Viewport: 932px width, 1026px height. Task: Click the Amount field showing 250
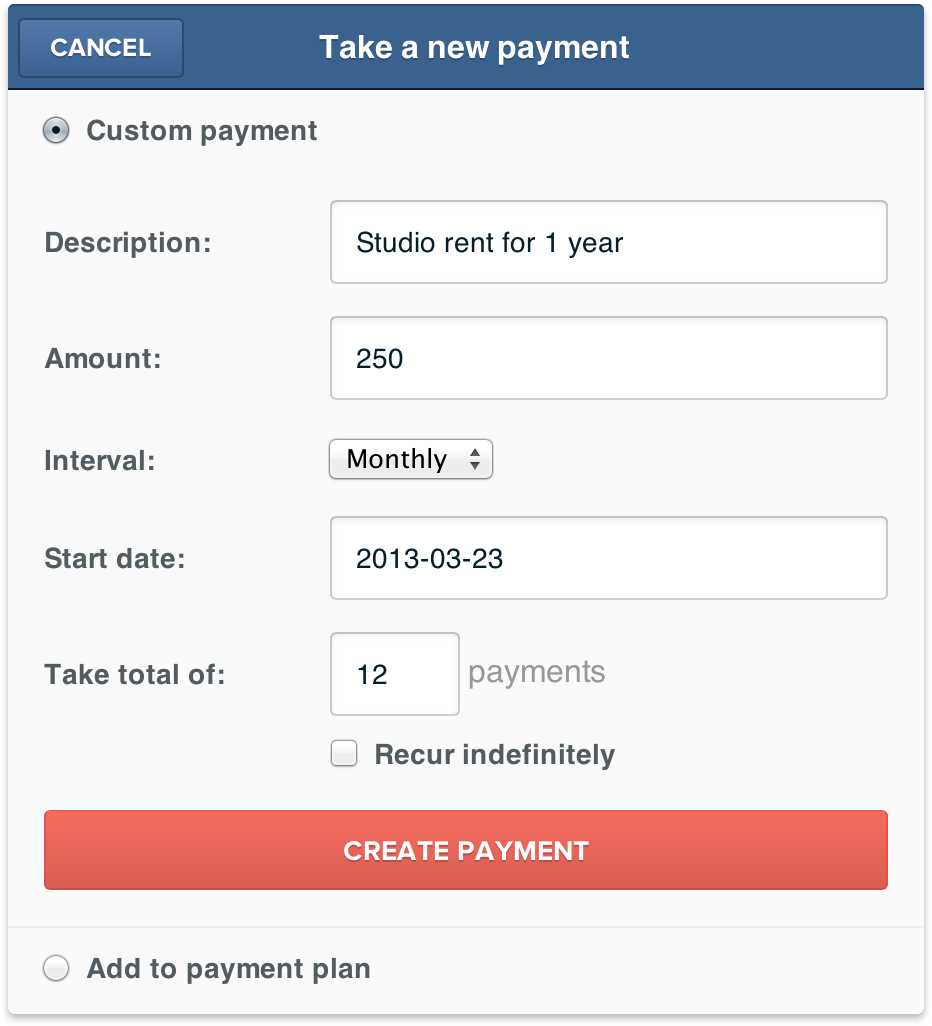tap(608, 358)
